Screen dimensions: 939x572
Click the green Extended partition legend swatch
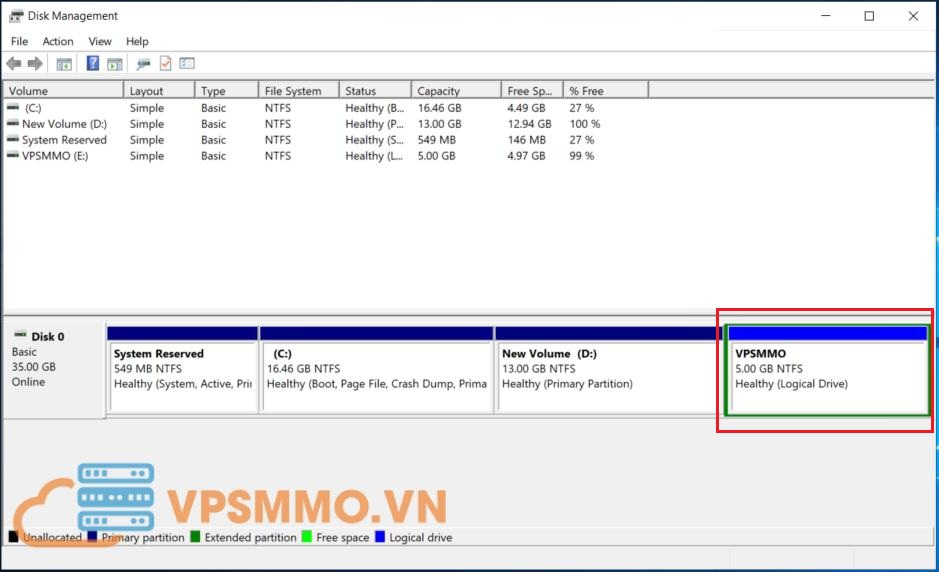[196, 538]
